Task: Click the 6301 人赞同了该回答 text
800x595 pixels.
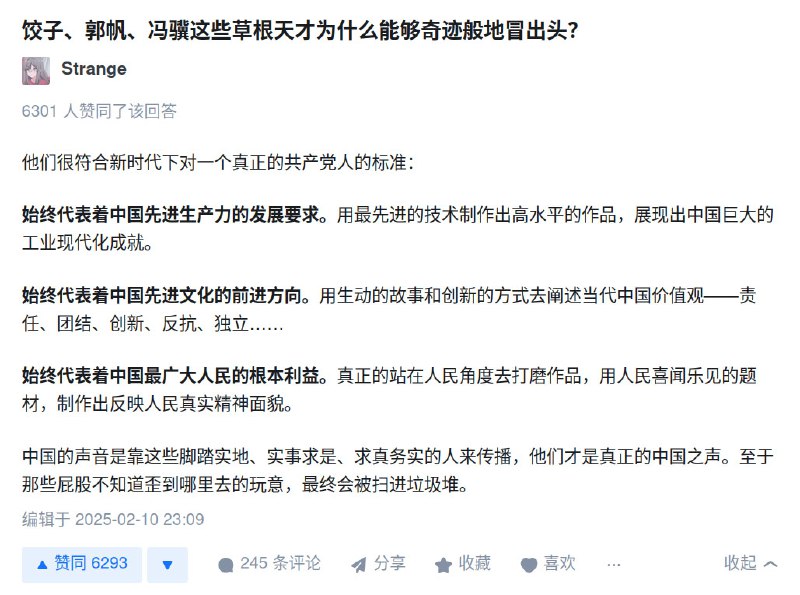Action: (99, 111)
